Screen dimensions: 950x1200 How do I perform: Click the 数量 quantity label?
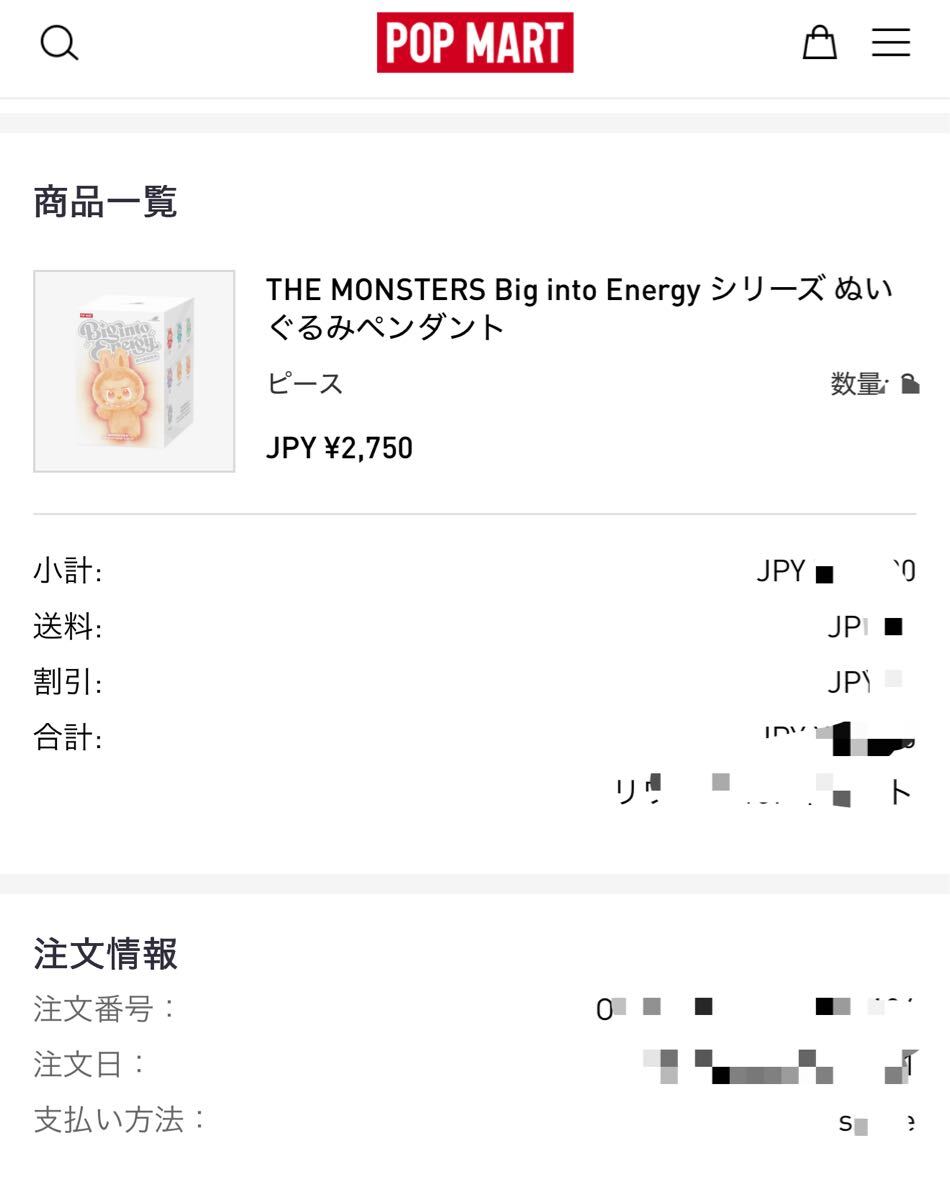[x=855, y=384]
